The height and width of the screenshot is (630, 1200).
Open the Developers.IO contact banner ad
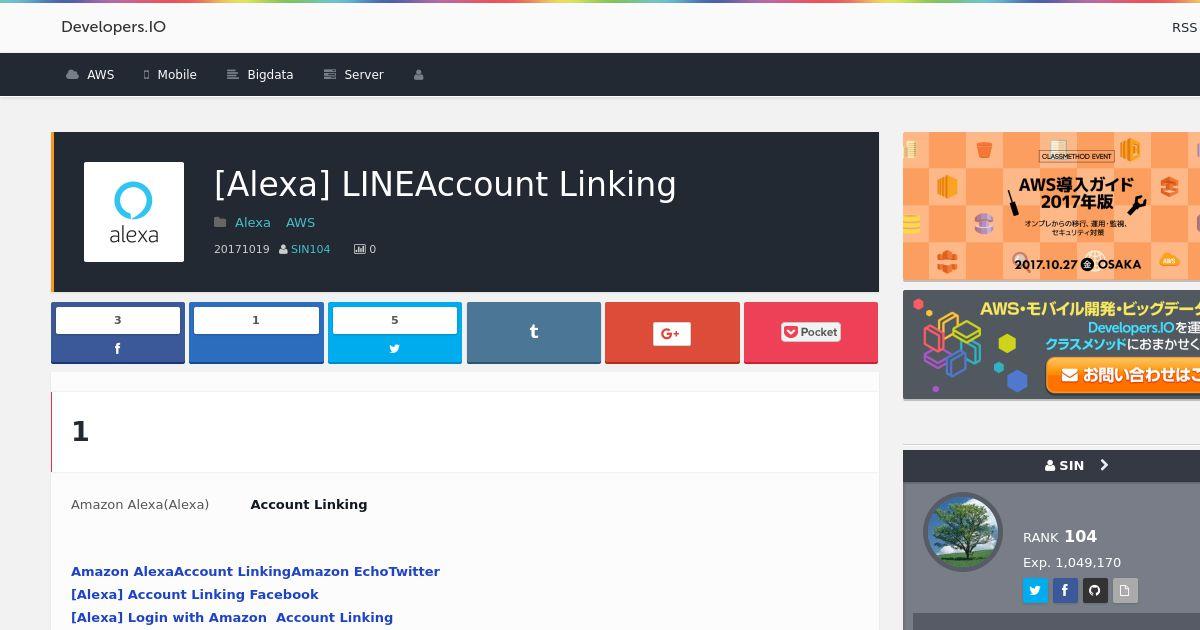1051,345
